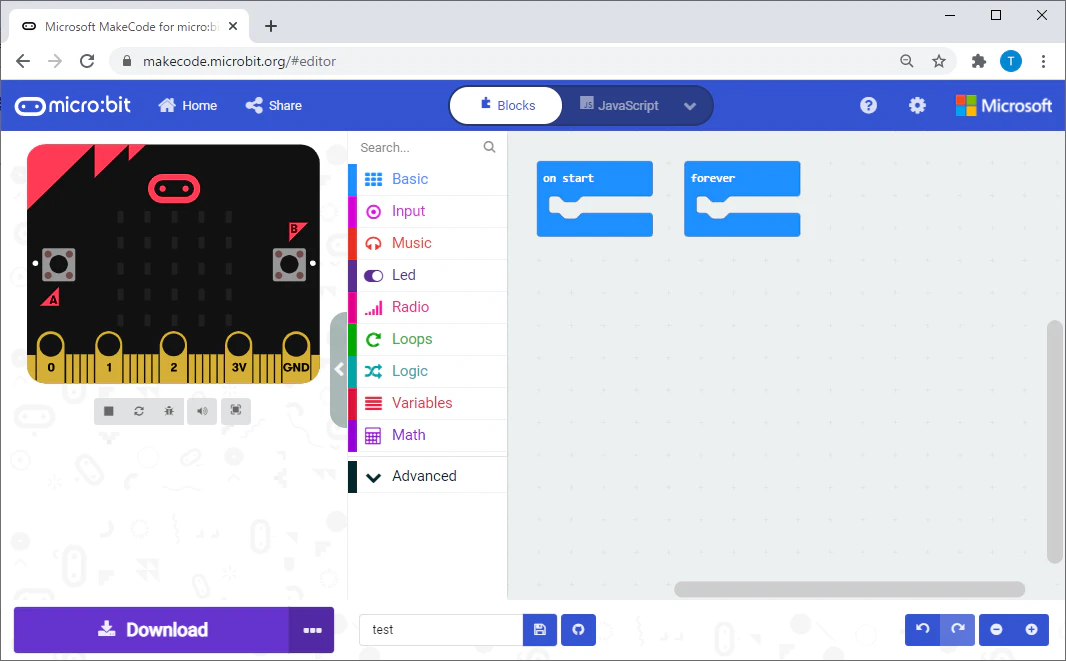Open the settings gear menu

point(917,105)
